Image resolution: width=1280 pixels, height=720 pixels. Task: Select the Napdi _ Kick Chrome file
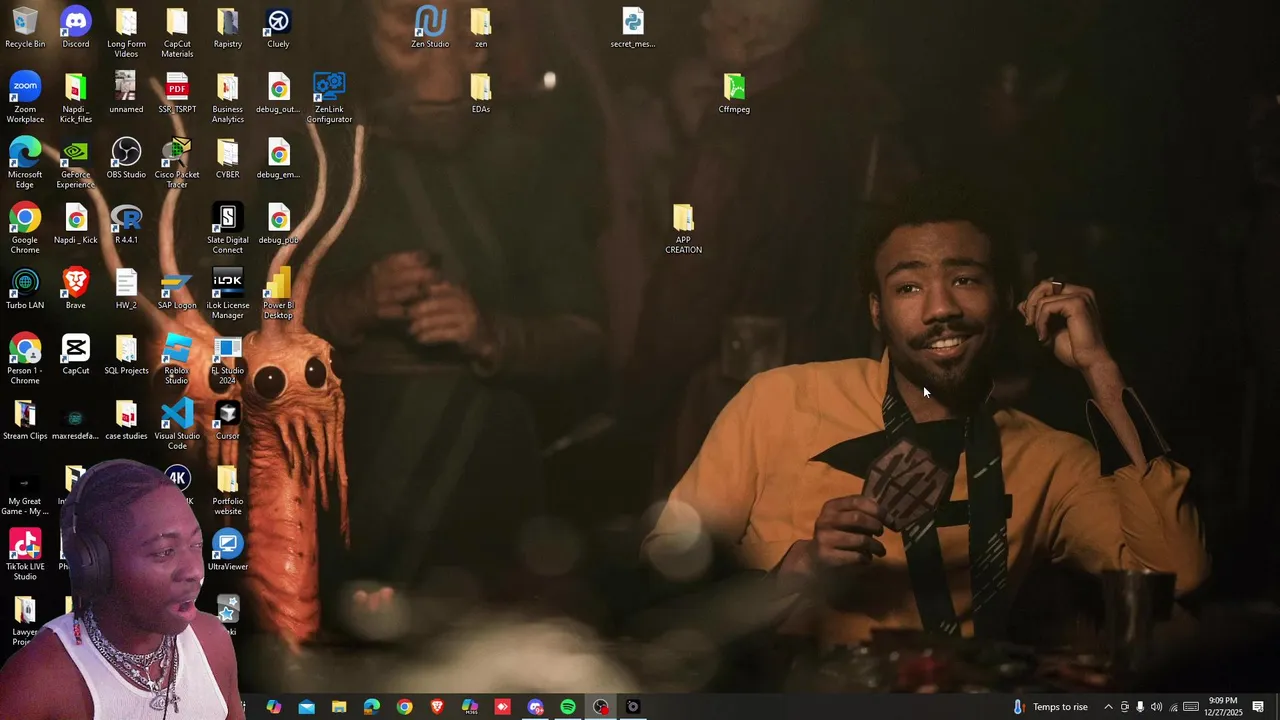click(76, 224)
